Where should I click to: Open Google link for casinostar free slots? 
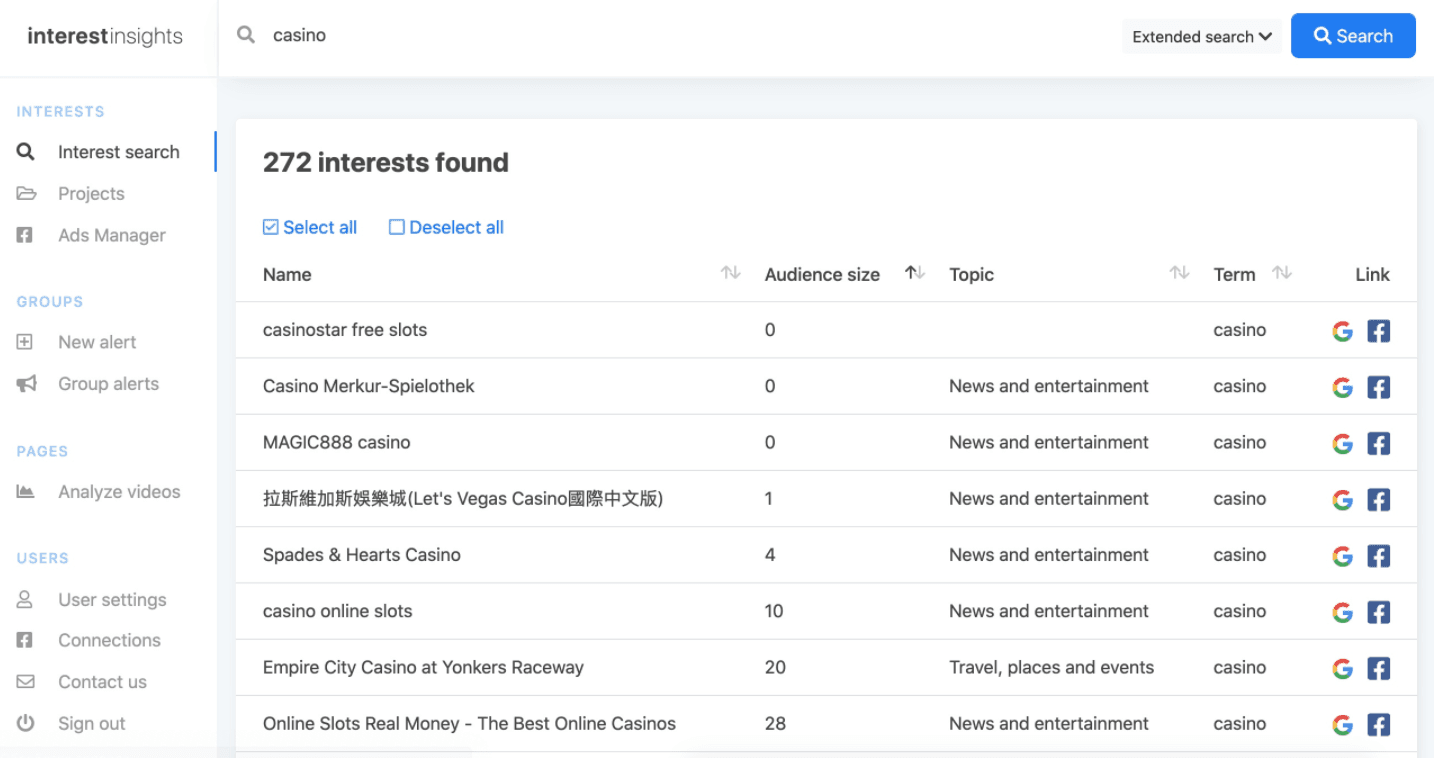coord(1342,331)
